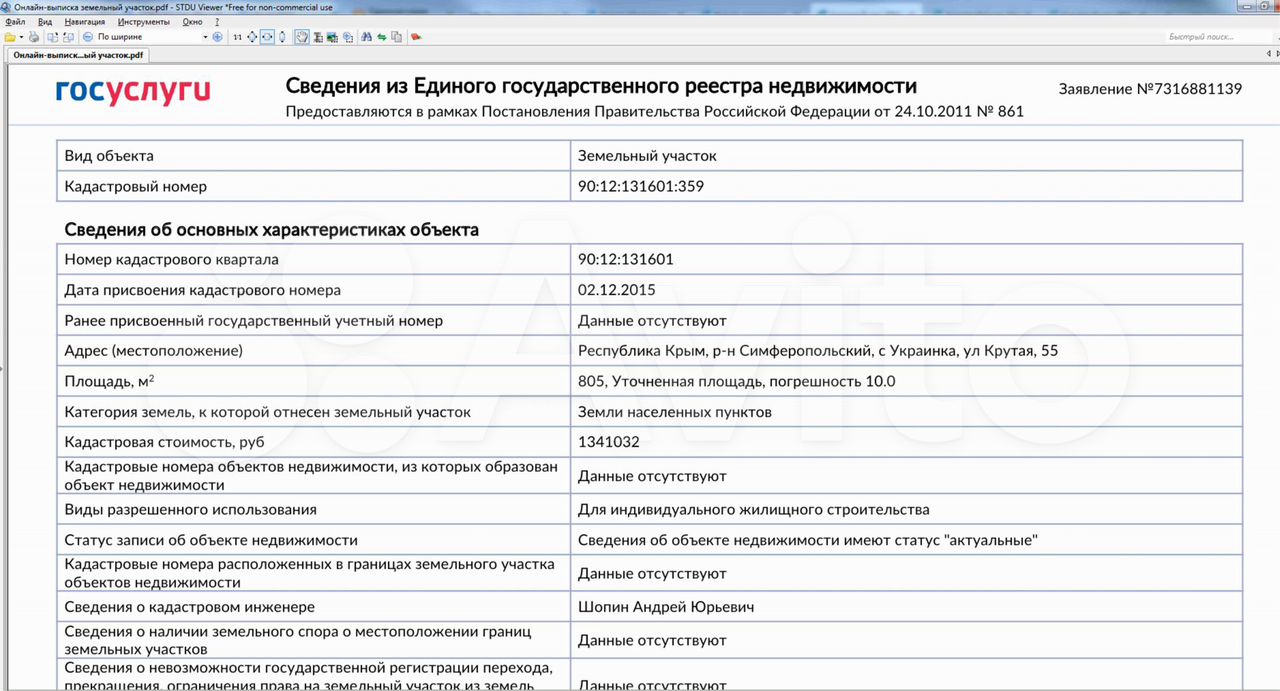The height and width of the screenshot is (691, 1280).
Task: Click the zoom selection tool icon
Action: (x=347, y=37)
